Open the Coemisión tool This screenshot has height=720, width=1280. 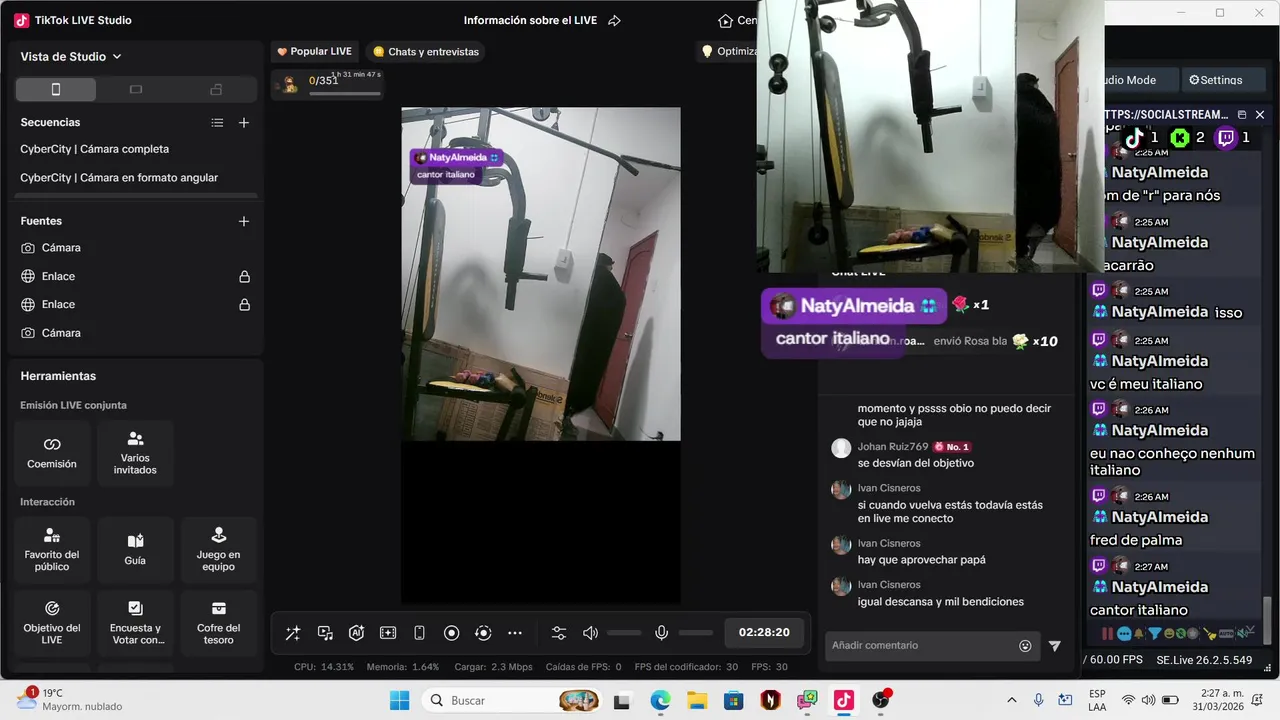52,452
